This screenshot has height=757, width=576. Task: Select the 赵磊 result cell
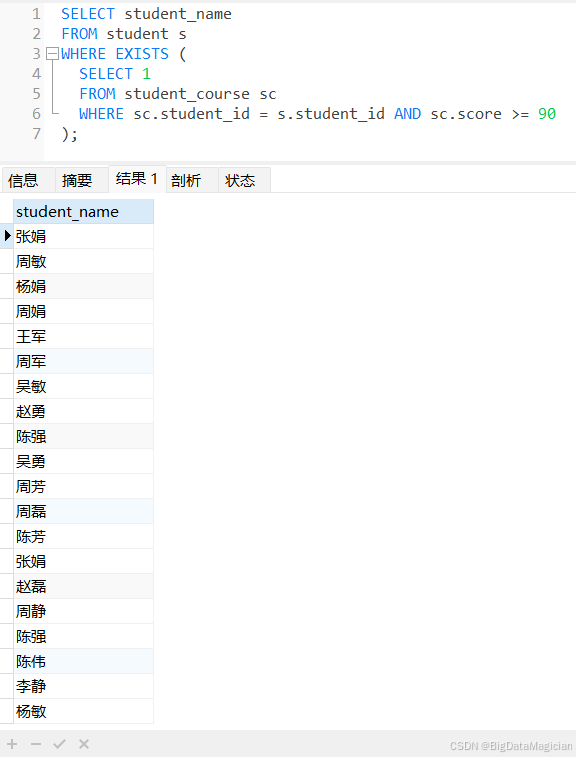click(x=84, y=586)
